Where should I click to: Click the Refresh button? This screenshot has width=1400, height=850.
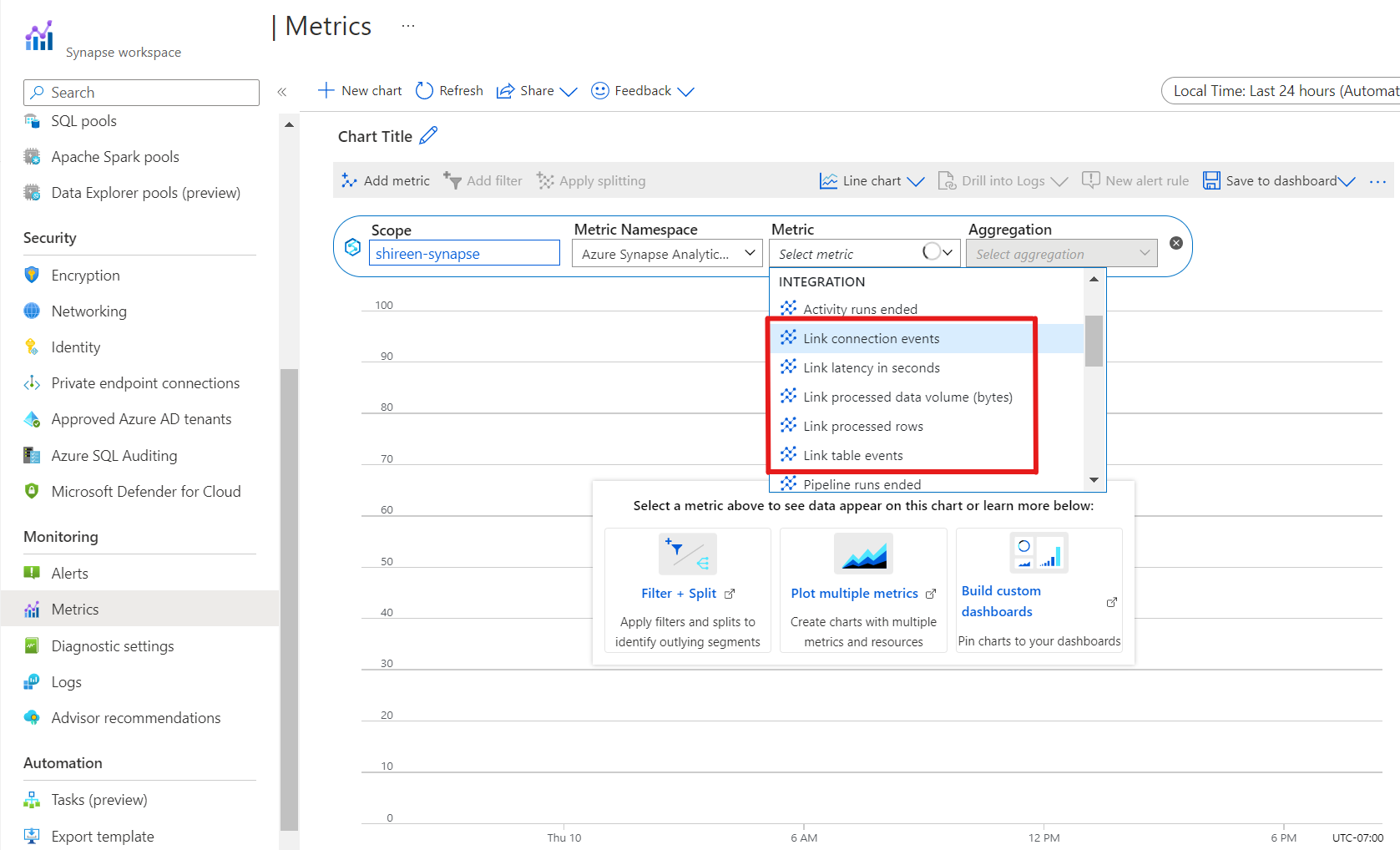click(x=449, y=91)
